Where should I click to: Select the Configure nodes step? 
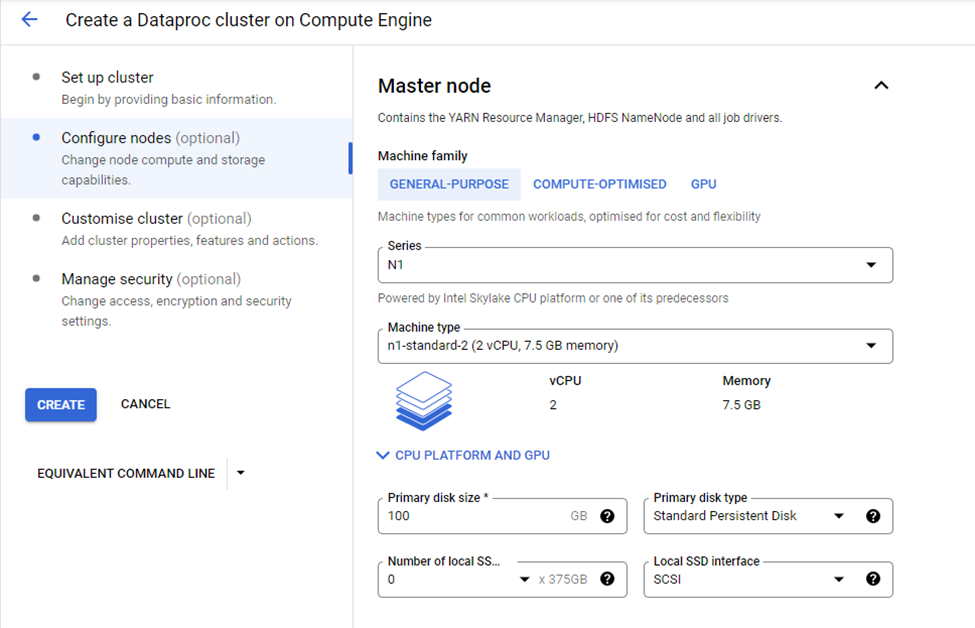177,159
